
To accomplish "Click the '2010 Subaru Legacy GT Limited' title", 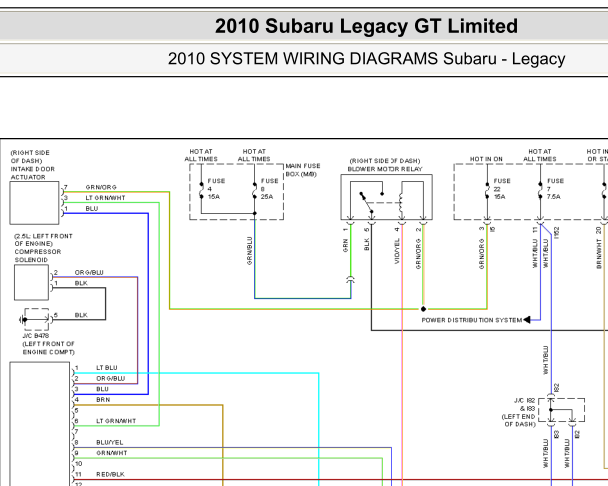I will click(366, 26).
